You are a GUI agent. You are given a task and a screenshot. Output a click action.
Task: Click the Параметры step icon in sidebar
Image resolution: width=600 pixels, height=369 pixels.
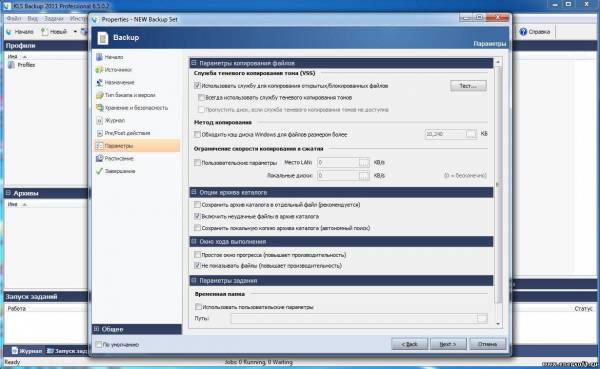pyautogui.click(x=99, y=145)
